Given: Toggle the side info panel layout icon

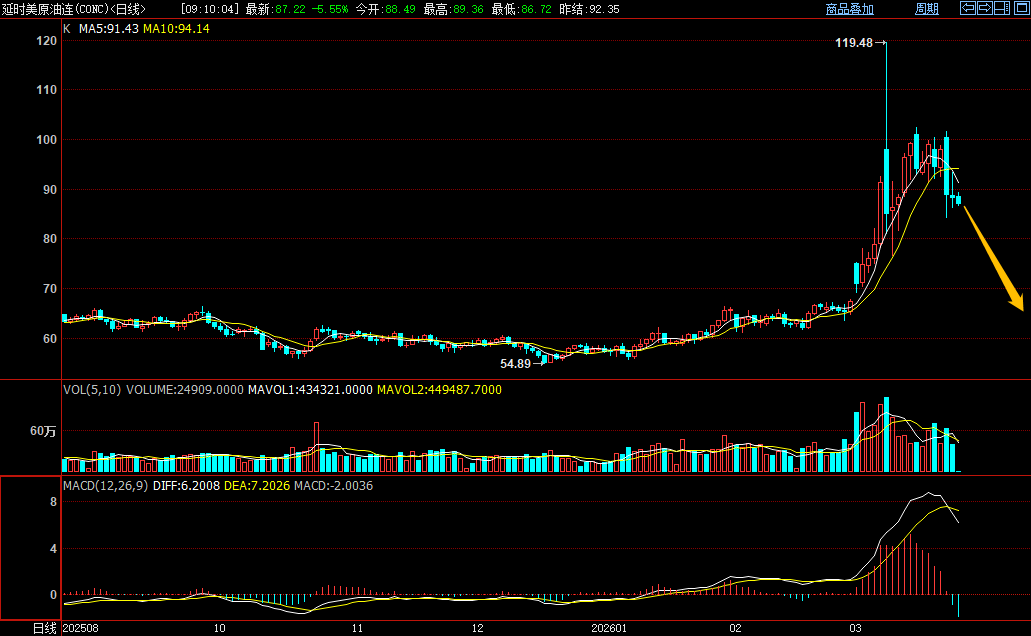Looking at the screenshot, I should pos(1002,8).
